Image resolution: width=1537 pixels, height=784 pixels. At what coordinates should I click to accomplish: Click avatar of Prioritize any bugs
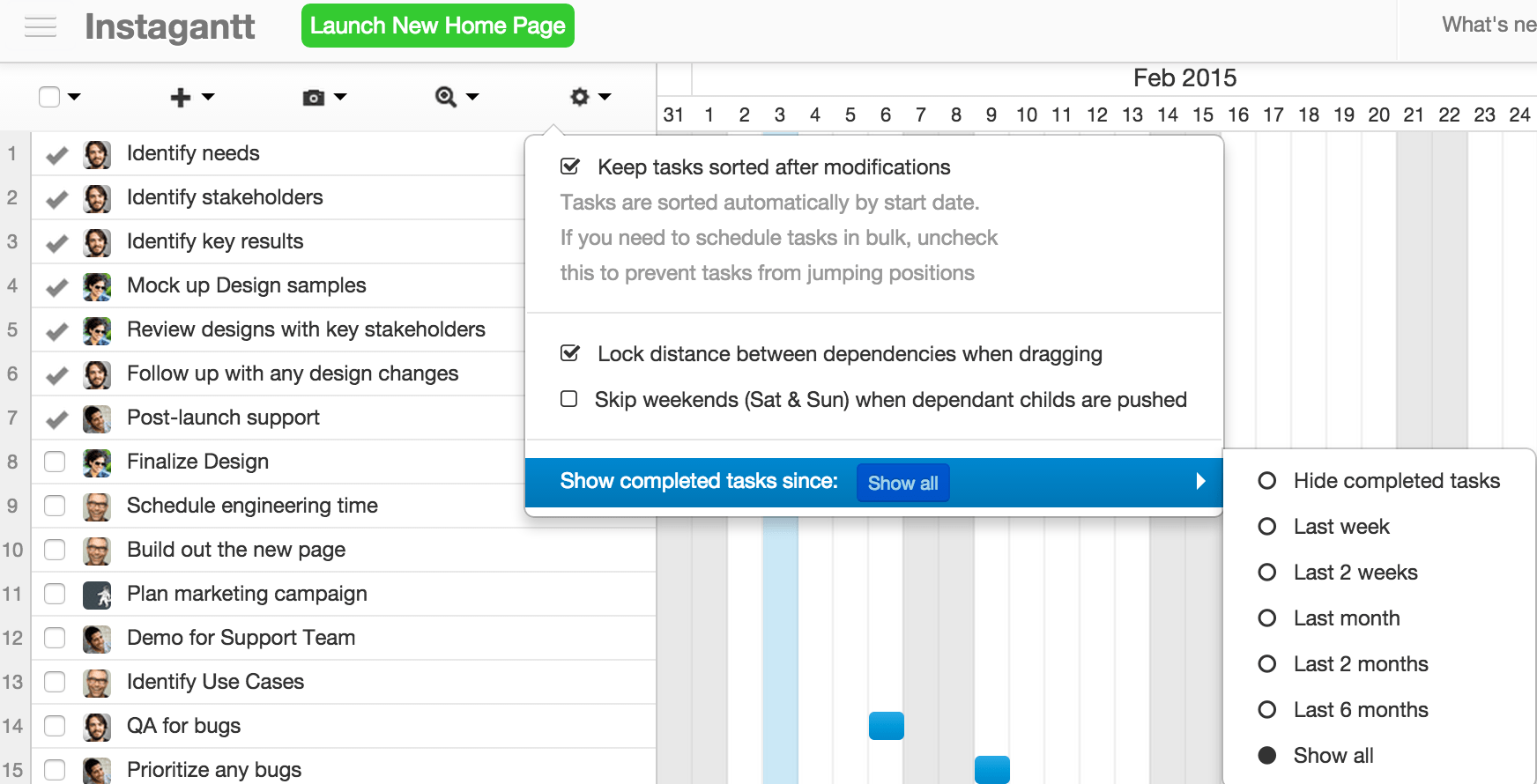point(97,770)
